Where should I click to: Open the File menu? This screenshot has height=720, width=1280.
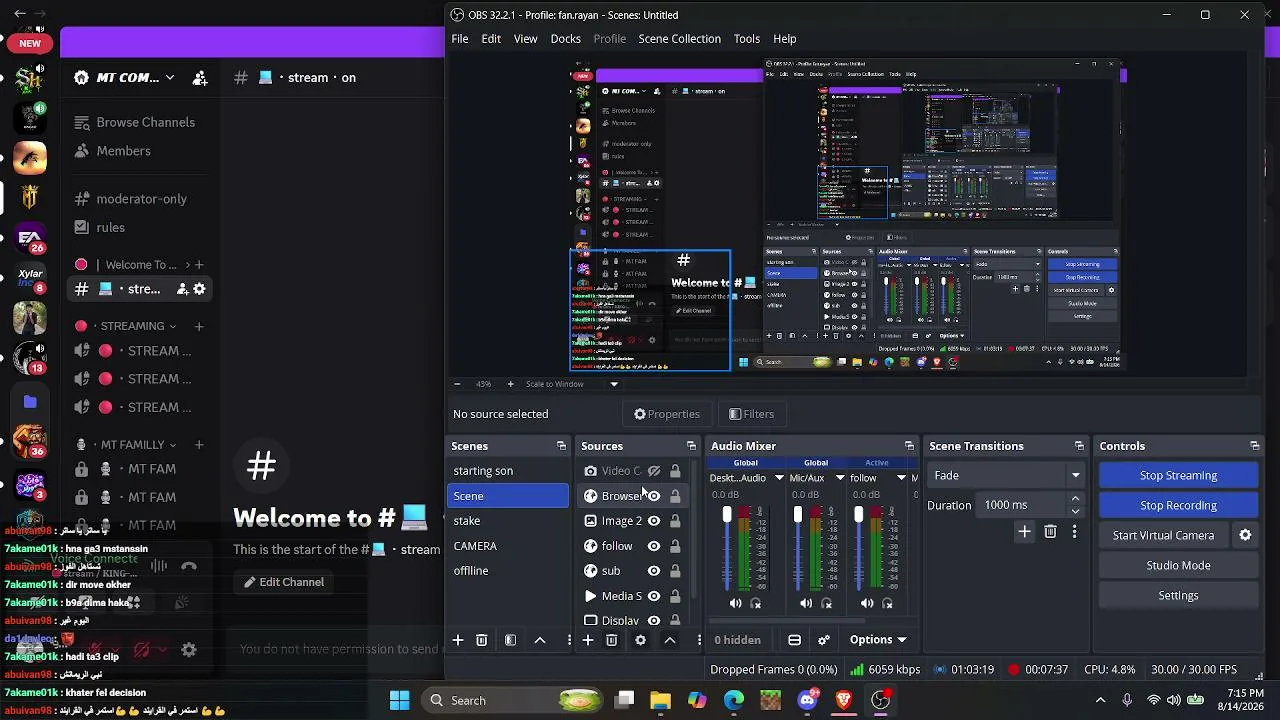click(x=460, y=39)
